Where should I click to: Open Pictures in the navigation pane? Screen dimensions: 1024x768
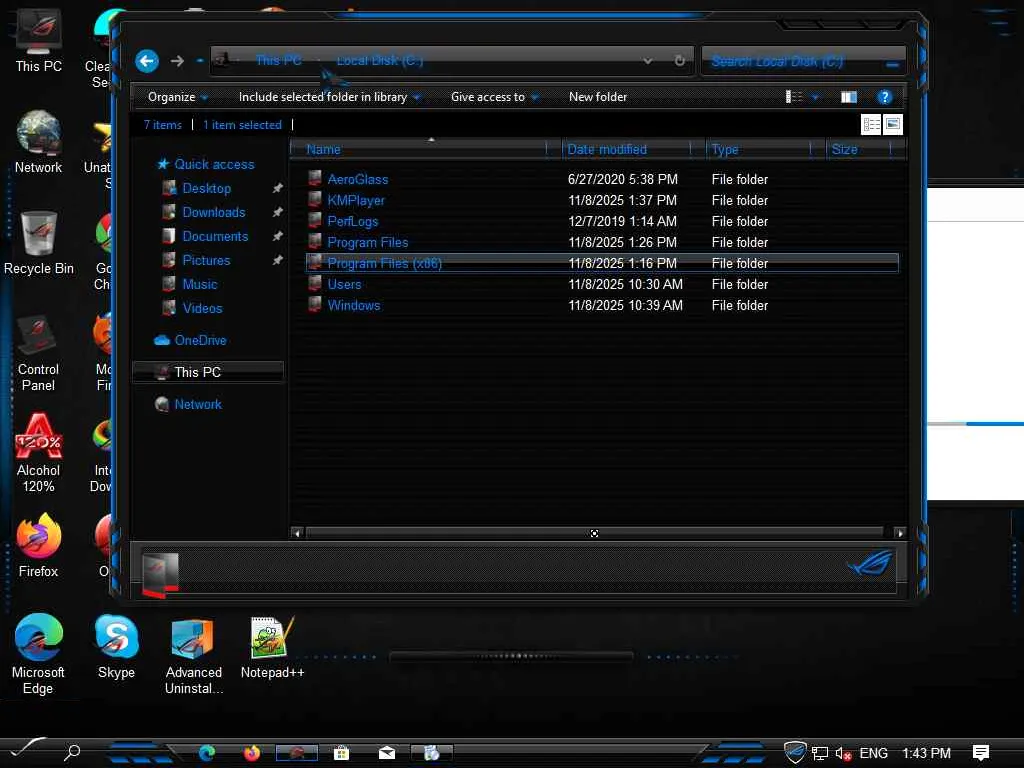(206, 261)
